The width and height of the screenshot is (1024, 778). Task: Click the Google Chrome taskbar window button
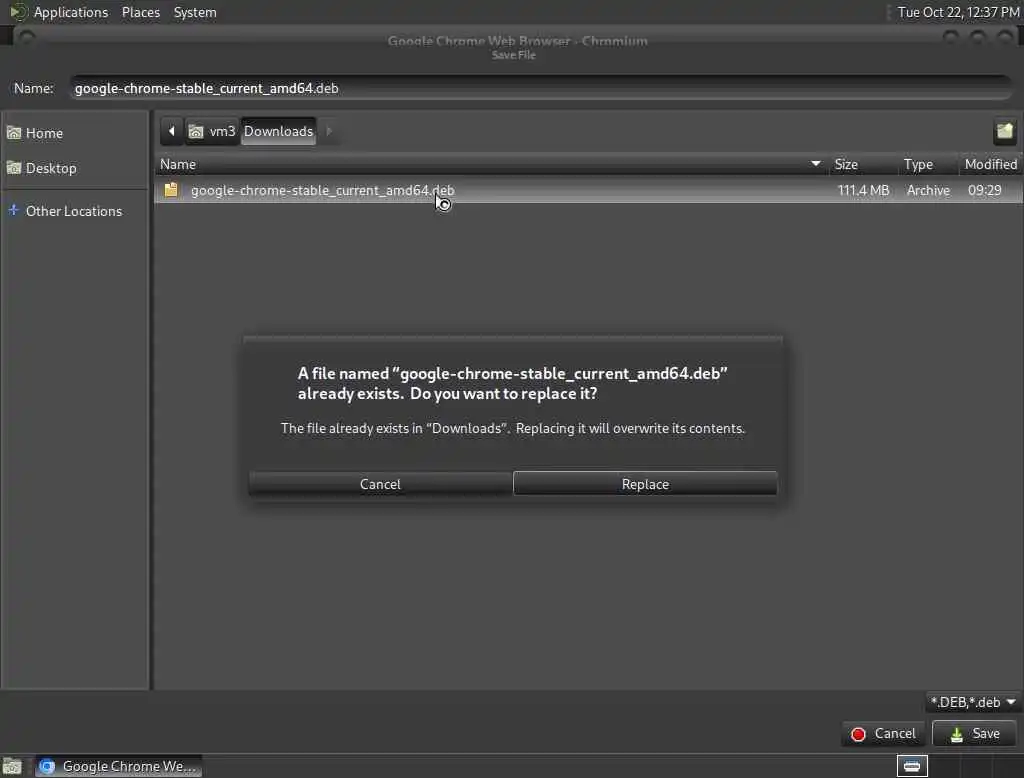(x=118, y=766)
